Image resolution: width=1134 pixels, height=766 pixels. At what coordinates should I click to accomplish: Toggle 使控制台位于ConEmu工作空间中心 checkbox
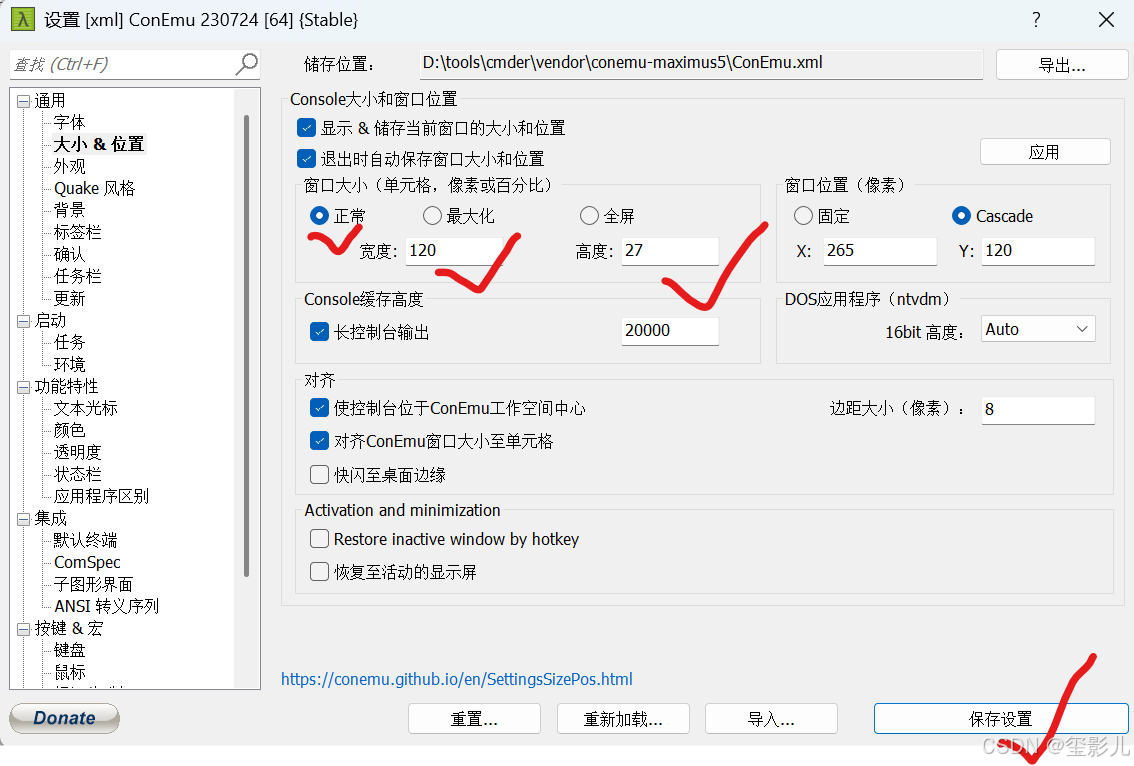tap(320, 408)
